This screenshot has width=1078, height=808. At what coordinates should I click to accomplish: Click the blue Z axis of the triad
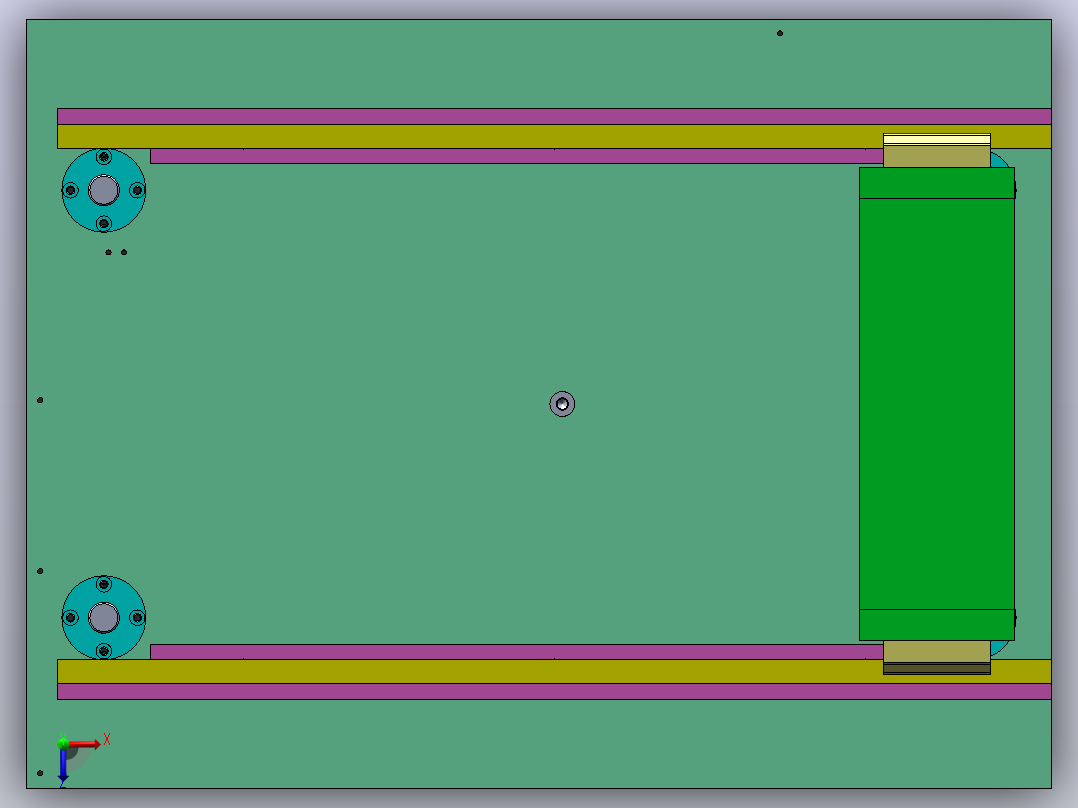point(63,765)
